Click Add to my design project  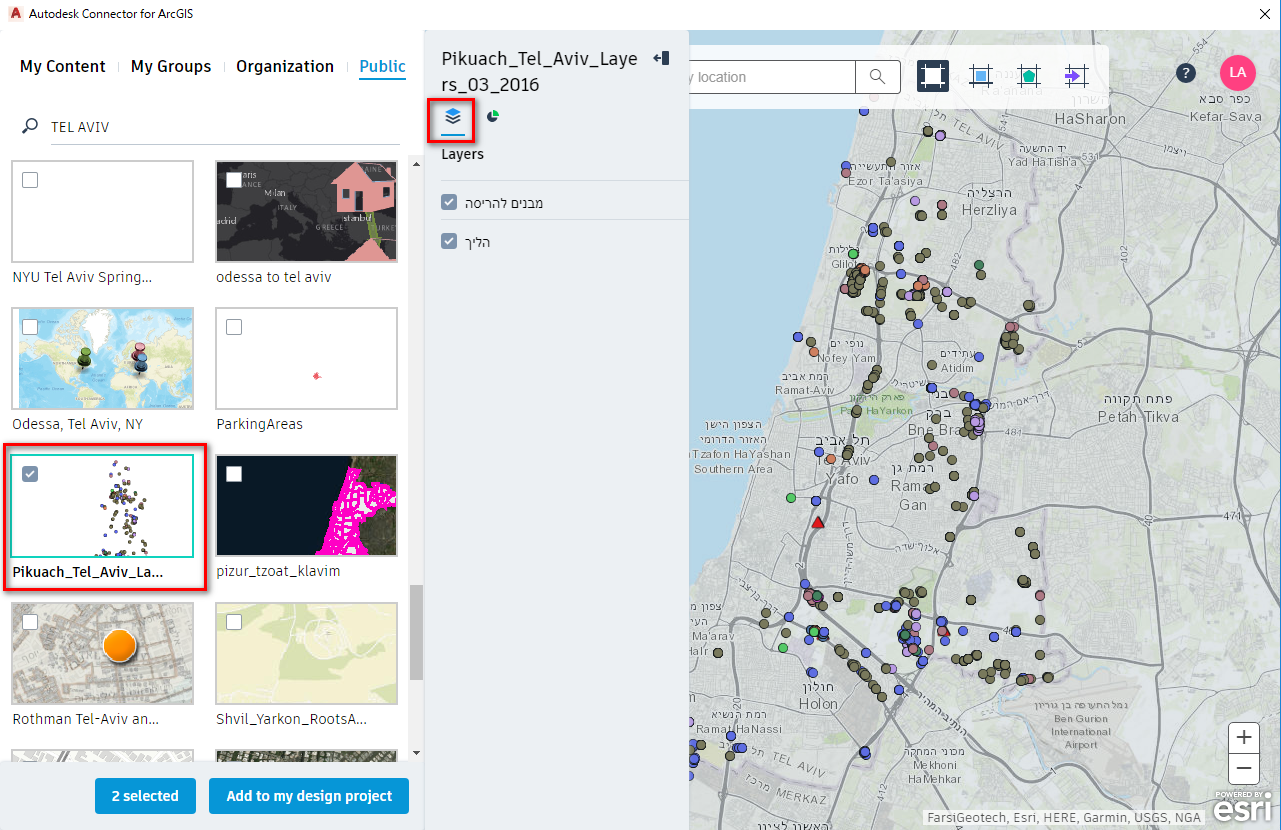[x=309, y=796]
